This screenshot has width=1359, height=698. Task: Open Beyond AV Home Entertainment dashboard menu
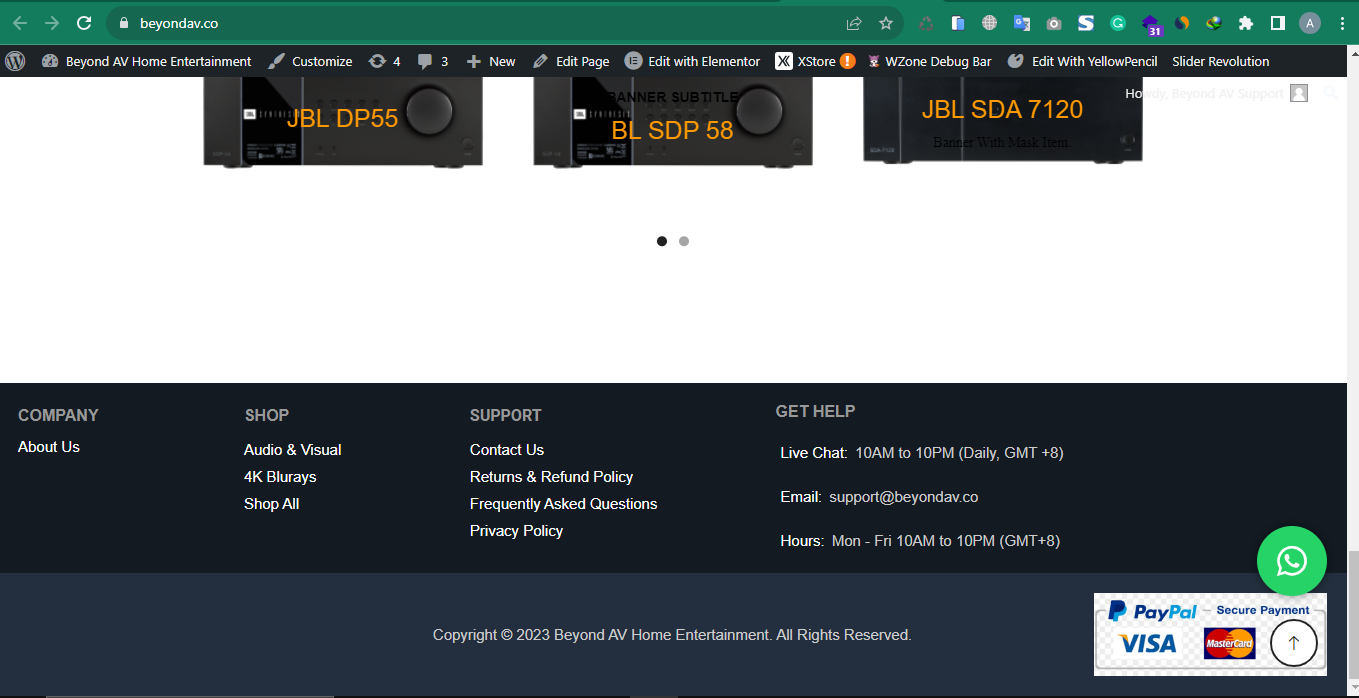coord(147,61)
